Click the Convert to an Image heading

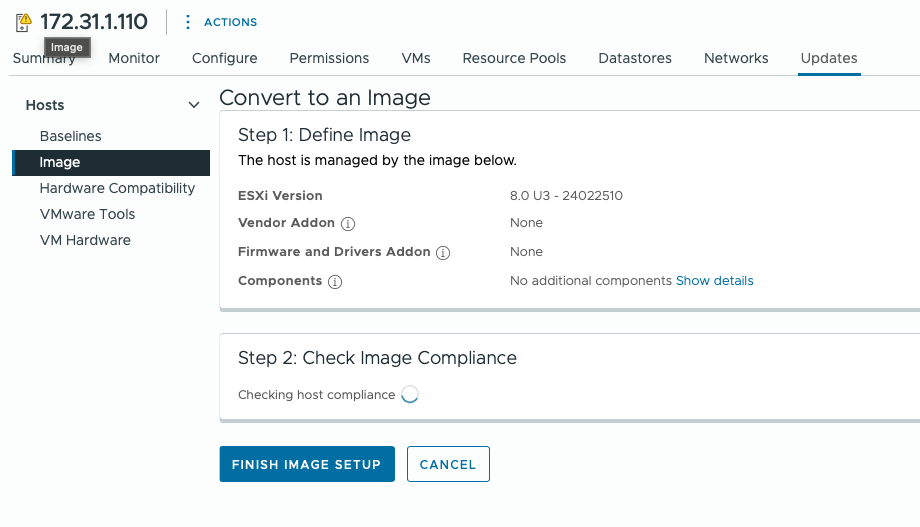pos(325,97)
